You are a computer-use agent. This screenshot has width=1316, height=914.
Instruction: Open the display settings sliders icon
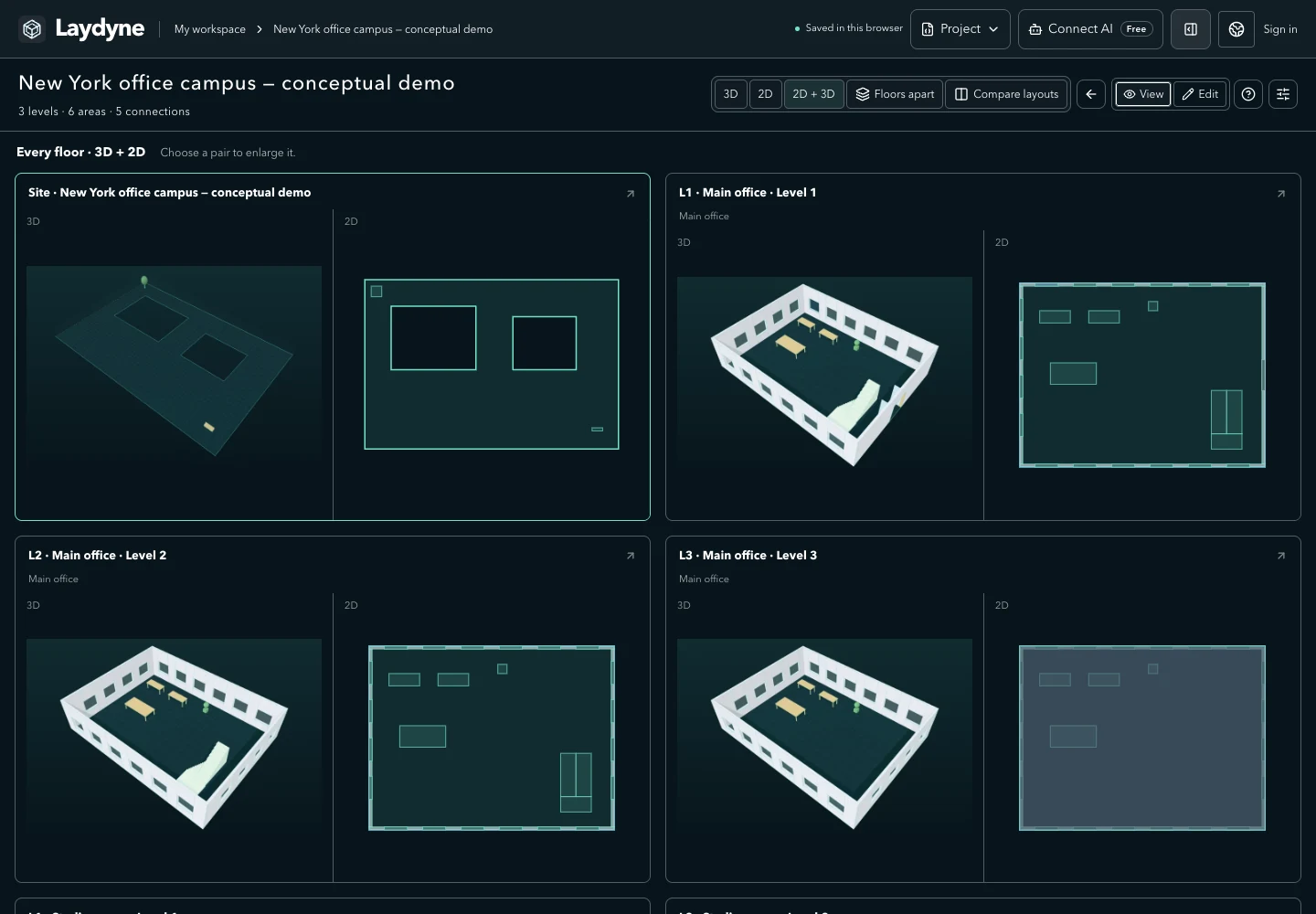click(x=1283, y=94)
